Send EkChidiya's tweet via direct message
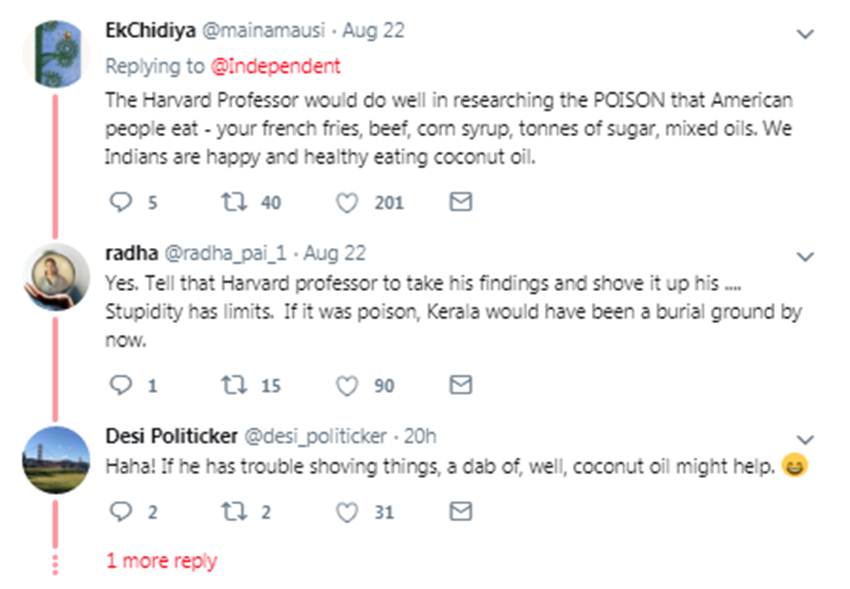This screenshot has height=589, width=850. coord(459,202)
